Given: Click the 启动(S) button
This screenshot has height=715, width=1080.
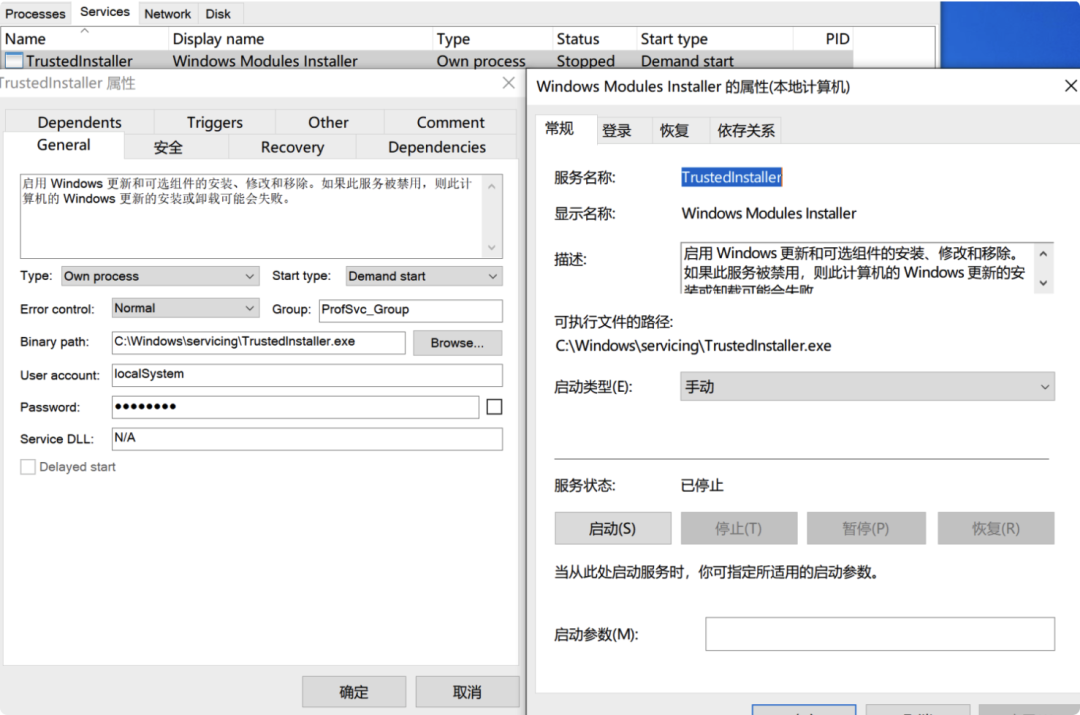Looking at the screenshot, I should pyautogui.click(x=612, y=528).
